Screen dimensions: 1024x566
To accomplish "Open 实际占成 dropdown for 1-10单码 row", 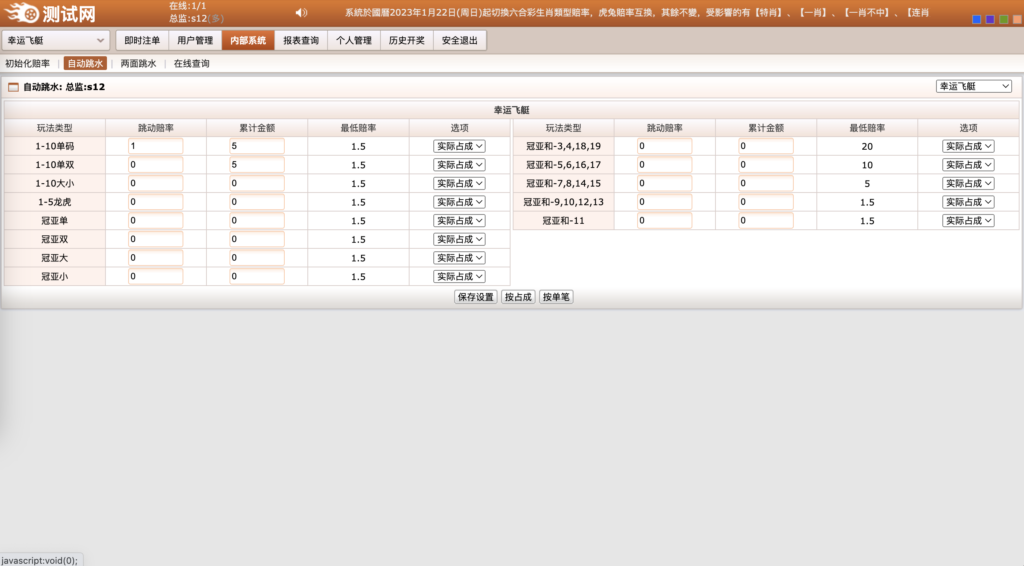I will pyautogui.click(x=459, y=146).
